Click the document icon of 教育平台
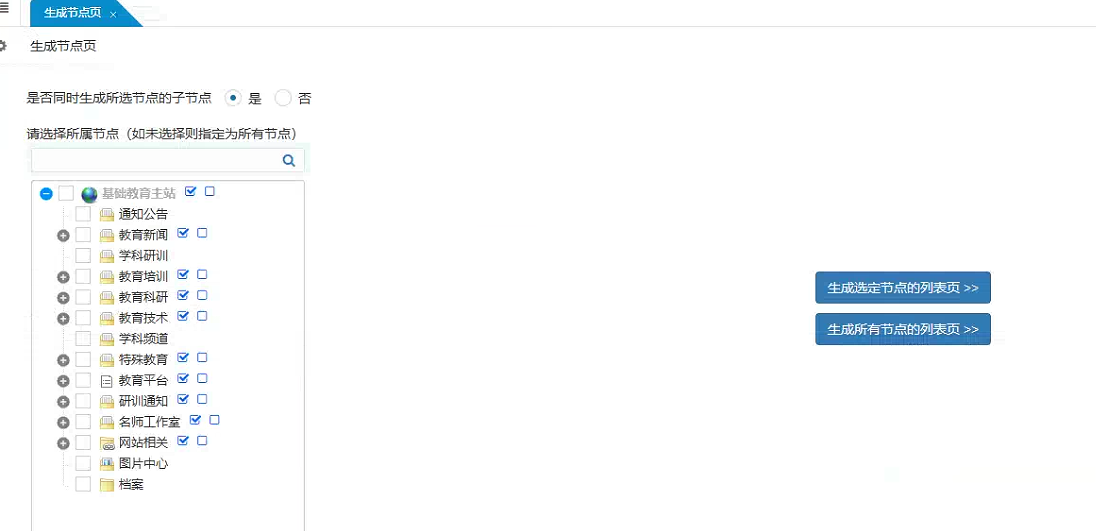The width and height of the screenshot is (1096, 531). click(107, 380)
